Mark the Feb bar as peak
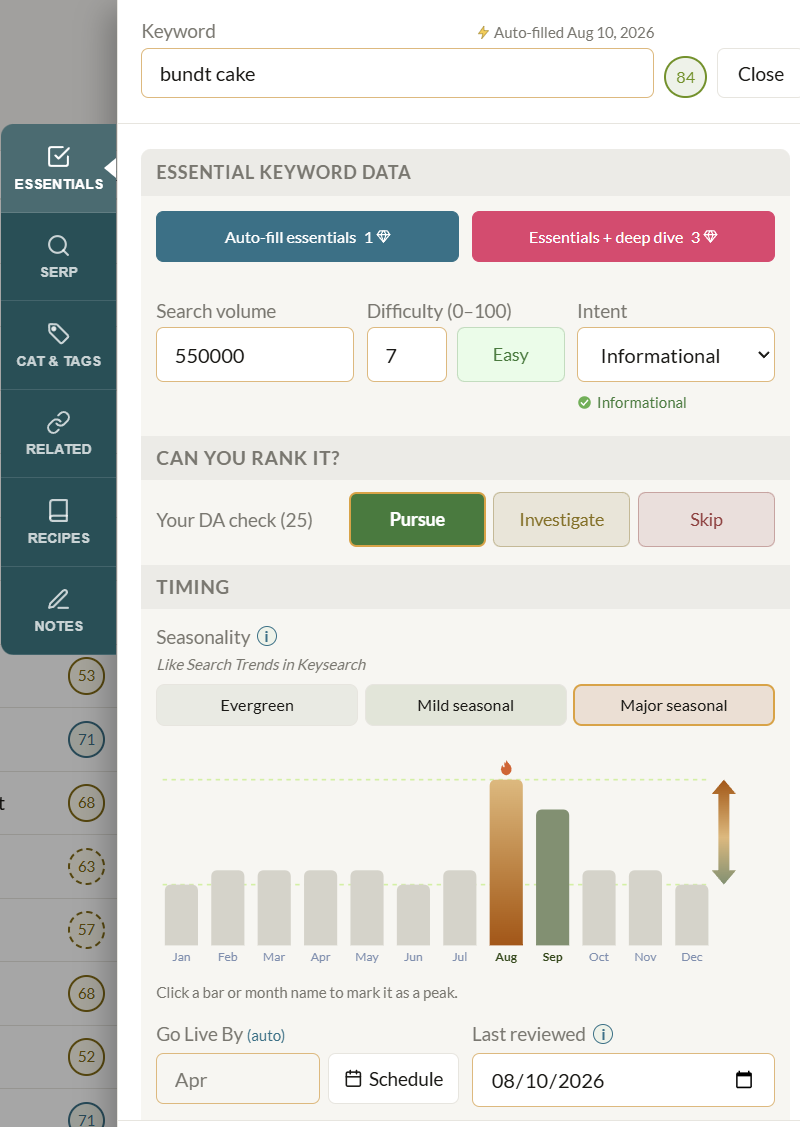Image resolution: width=800 pixels, height=1127 pixels. (x=228, y=908)
